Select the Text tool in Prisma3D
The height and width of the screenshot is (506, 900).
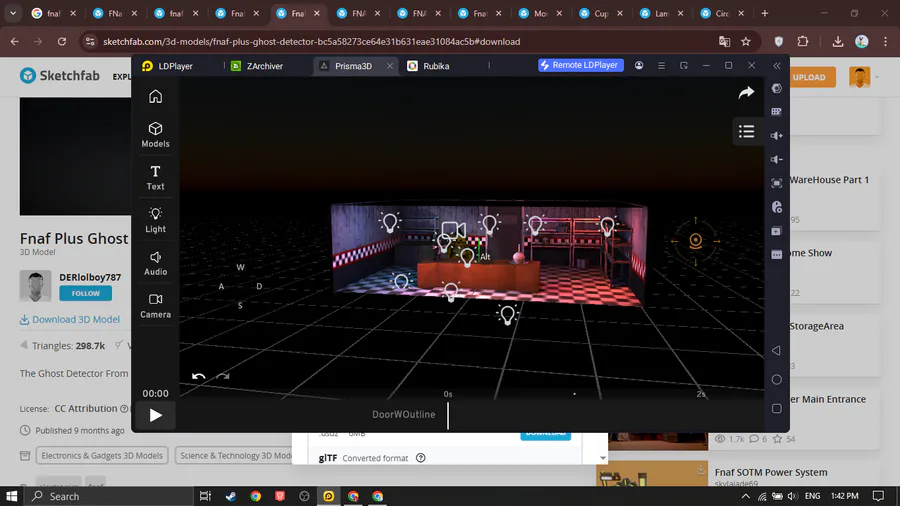coord(156,177)
